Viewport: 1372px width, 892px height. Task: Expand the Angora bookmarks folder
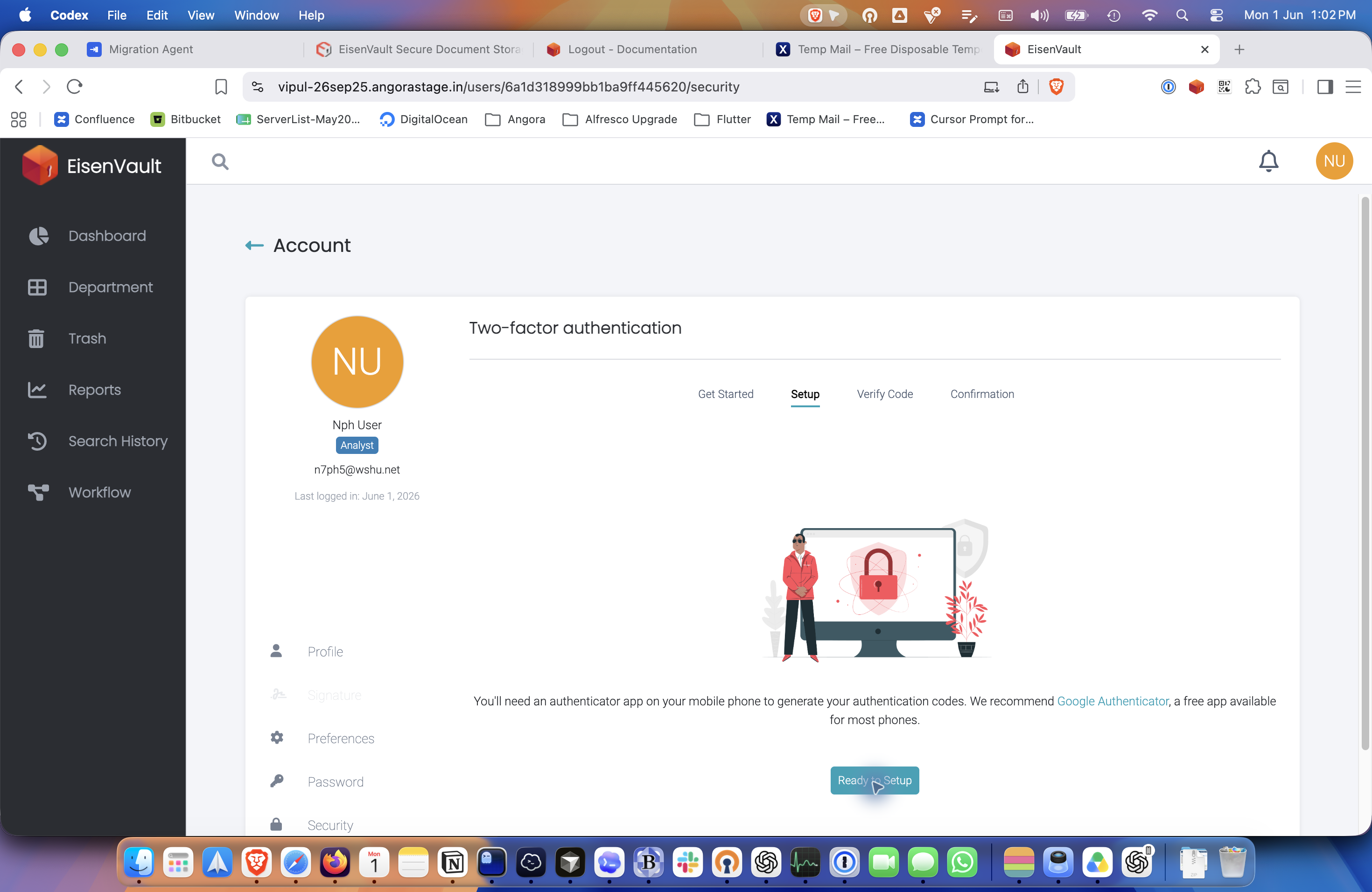coord(515,119)
